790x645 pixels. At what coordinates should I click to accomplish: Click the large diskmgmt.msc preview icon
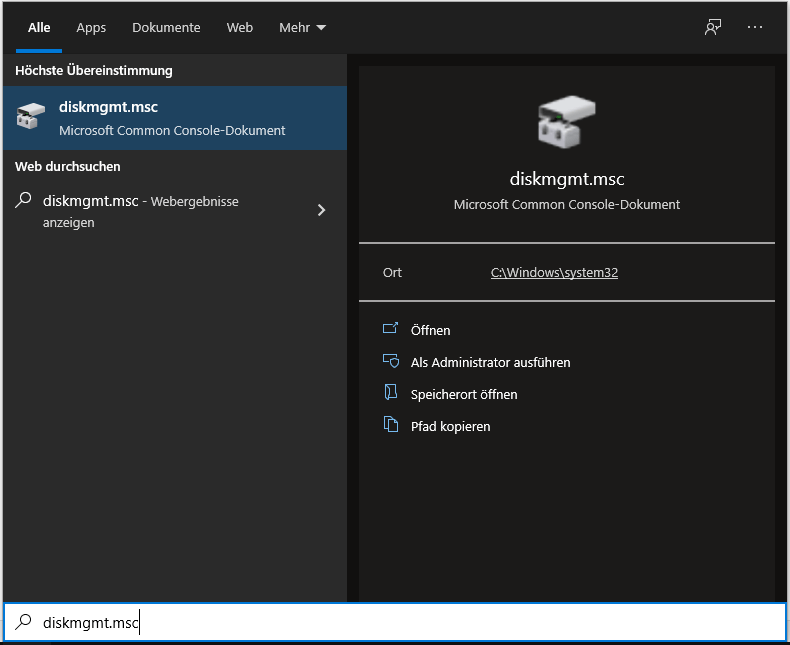(x=566, y=124)
